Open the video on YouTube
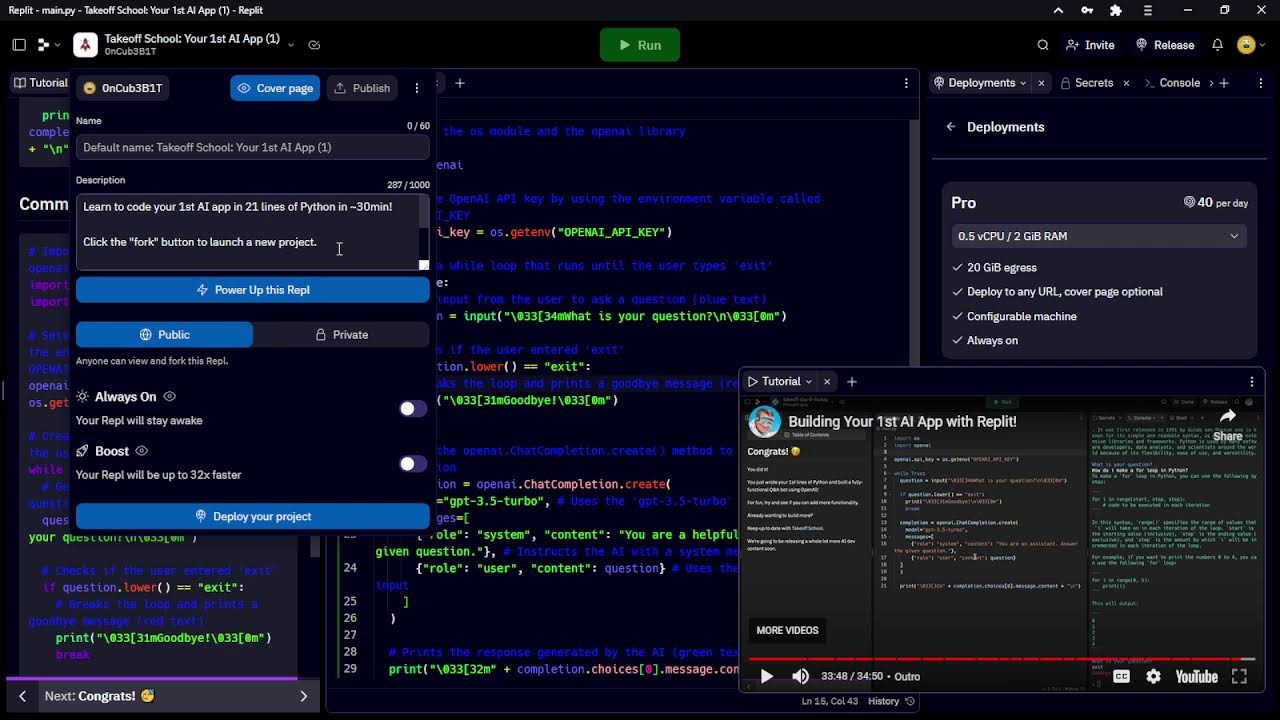 [x=1196, y=677]
